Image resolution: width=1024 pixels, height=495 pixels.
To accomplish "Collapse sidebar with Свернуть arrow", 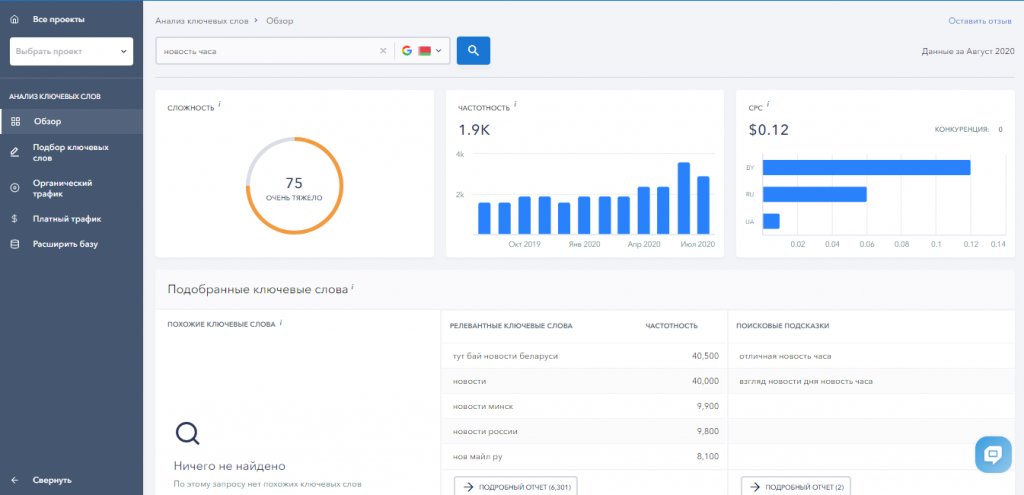I will click(15, 479).
